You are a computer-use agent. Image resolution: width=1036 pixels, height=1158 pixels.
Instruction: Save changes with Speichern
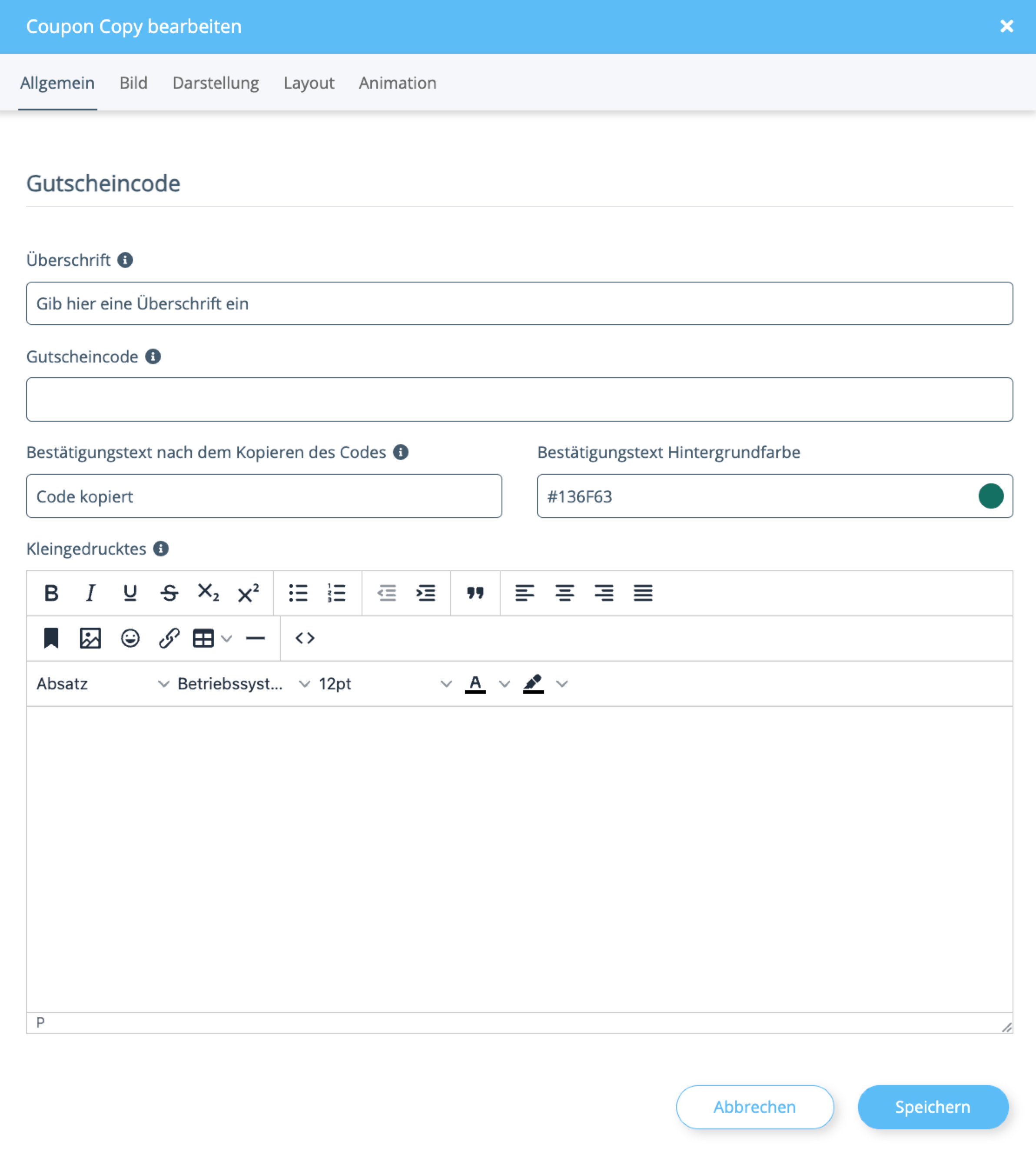point(933,1106)
